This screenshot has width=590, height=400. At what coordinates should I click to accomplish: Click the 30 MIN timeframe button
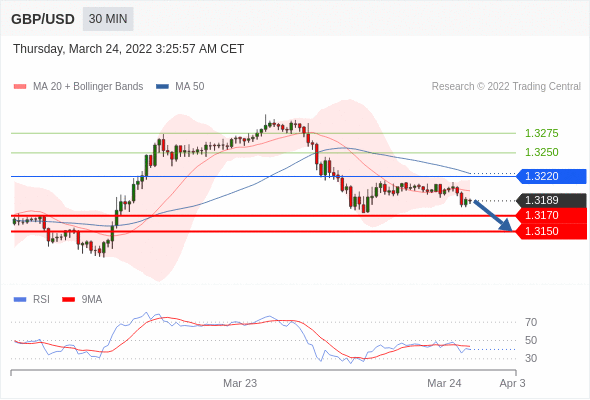click(x=108, y=19)
